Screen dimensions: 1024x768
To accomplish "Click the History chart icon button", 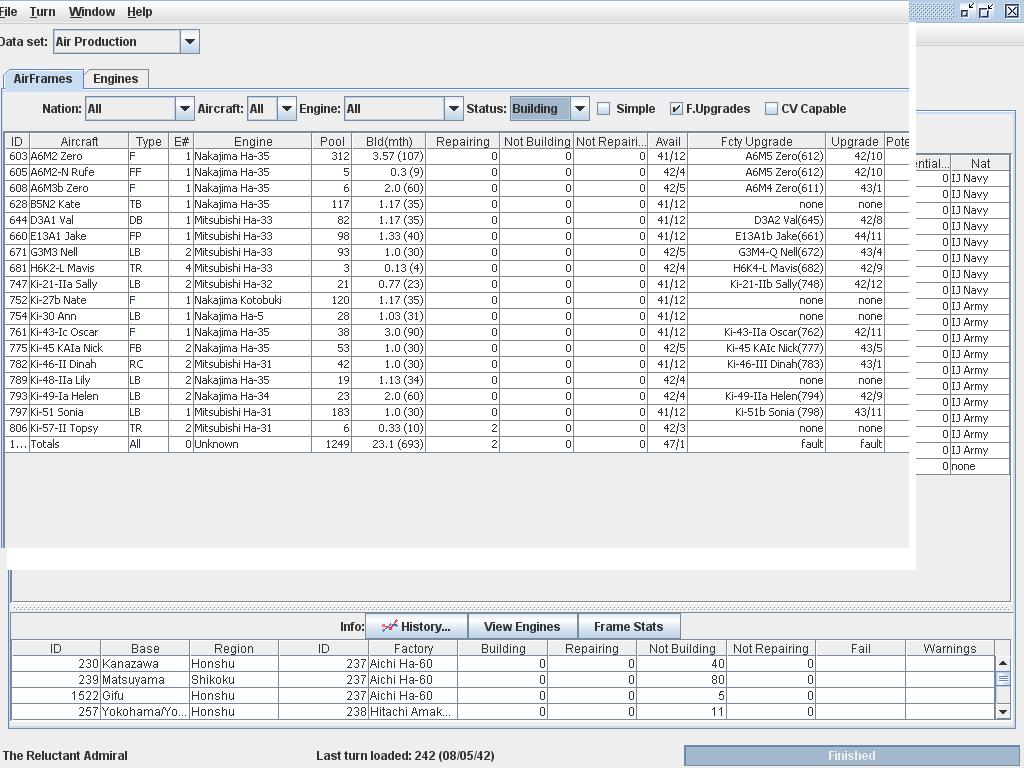I will point(417,627).
